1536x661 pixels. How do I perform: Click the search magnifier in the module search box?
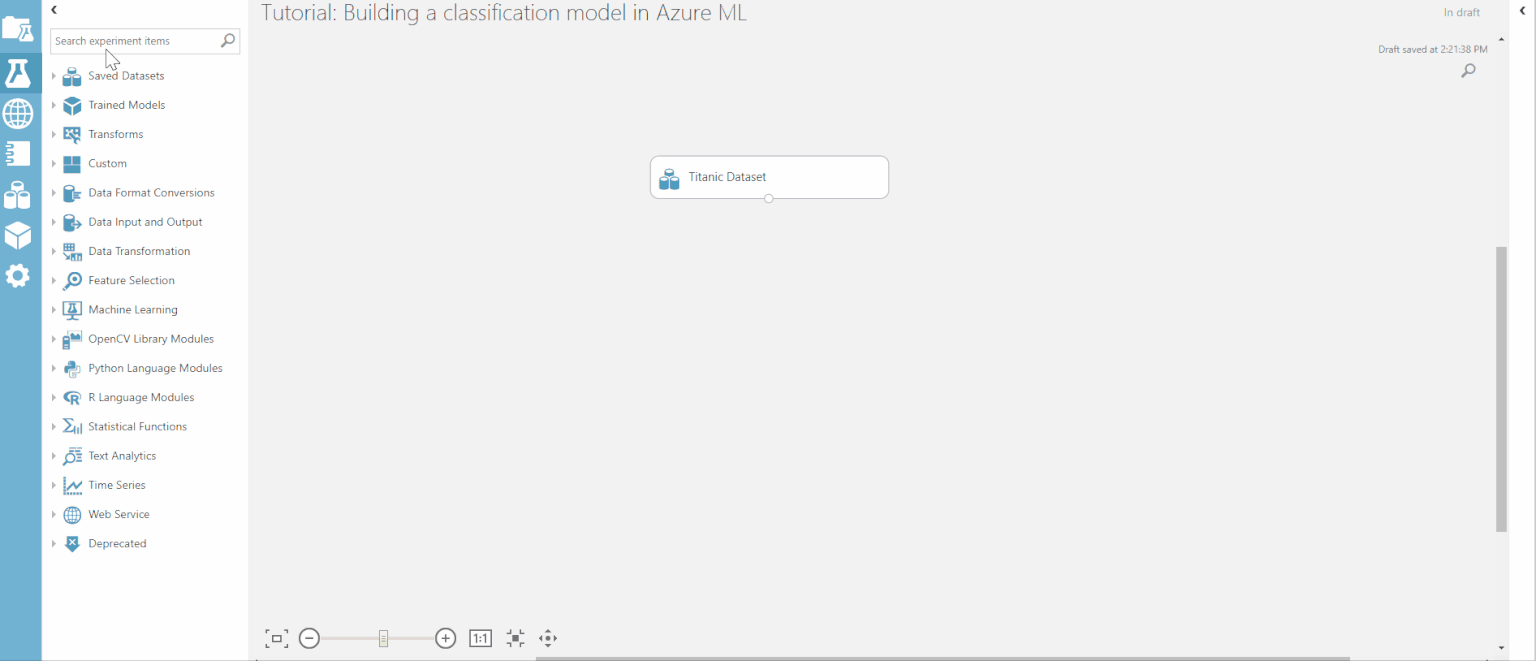tap(228, 41)
